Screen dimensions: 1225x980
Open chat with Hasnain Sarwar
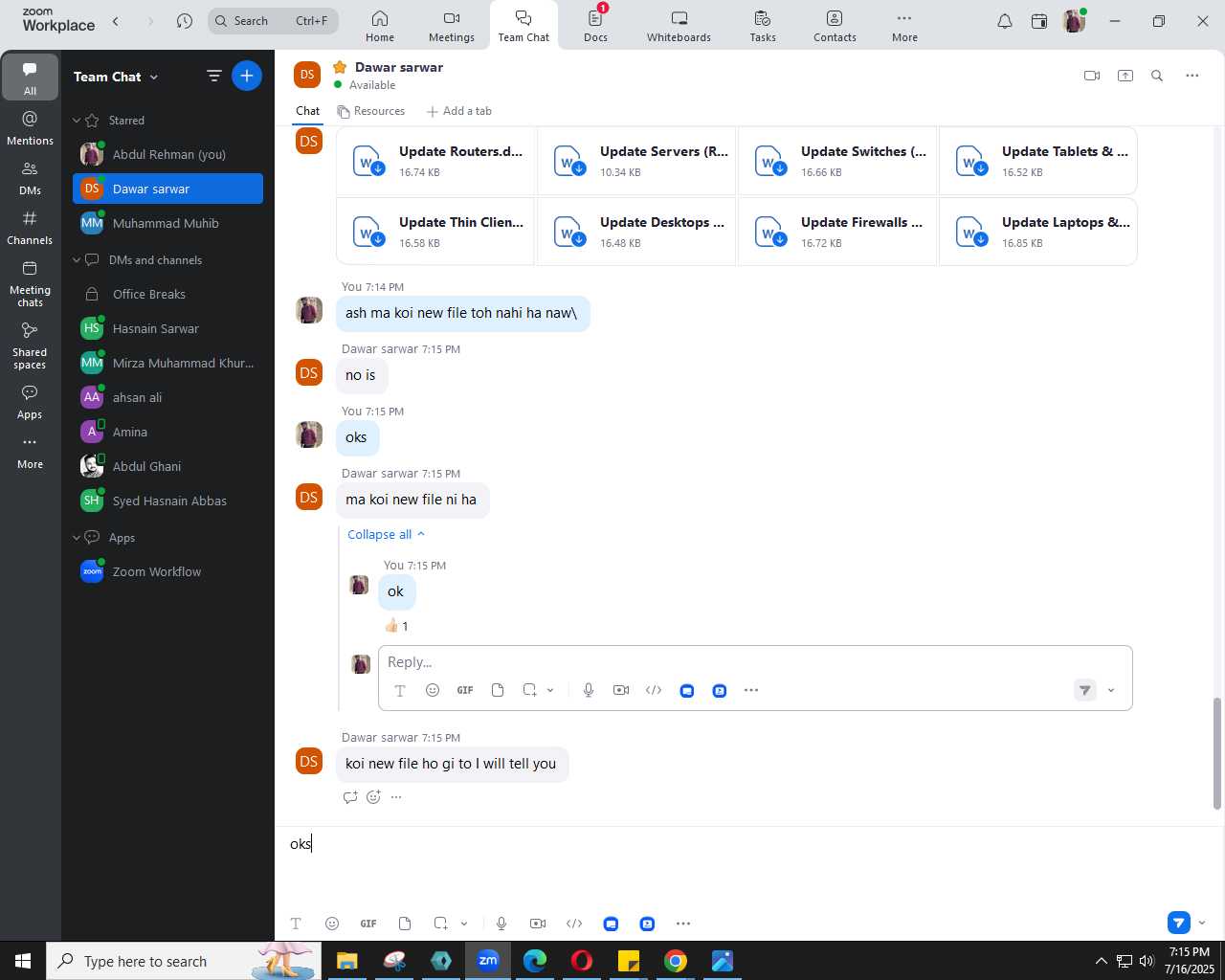(167, 328)
